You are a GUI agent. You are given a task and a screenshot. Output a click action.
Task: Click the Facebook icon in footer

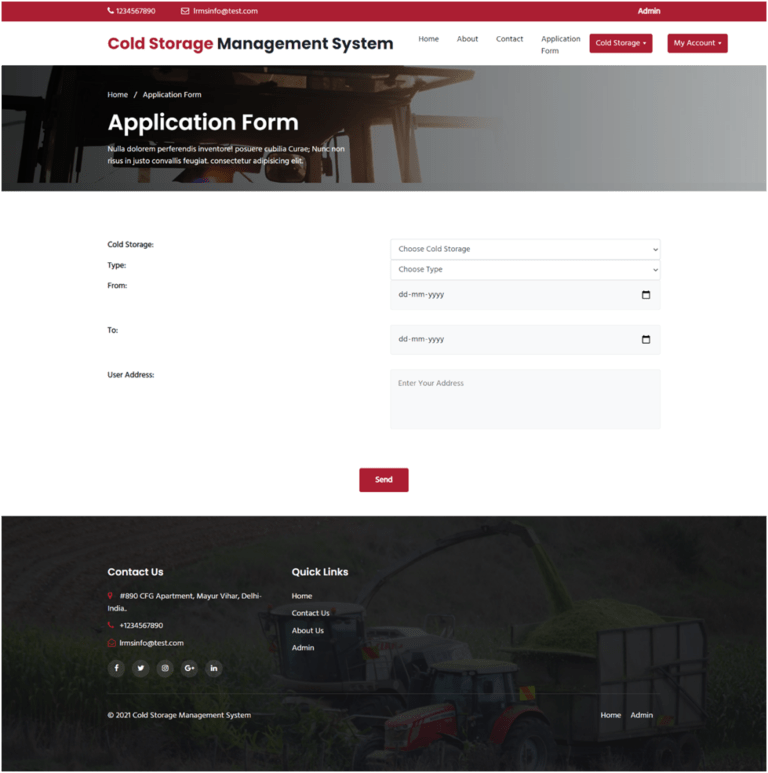click(116, 668)
